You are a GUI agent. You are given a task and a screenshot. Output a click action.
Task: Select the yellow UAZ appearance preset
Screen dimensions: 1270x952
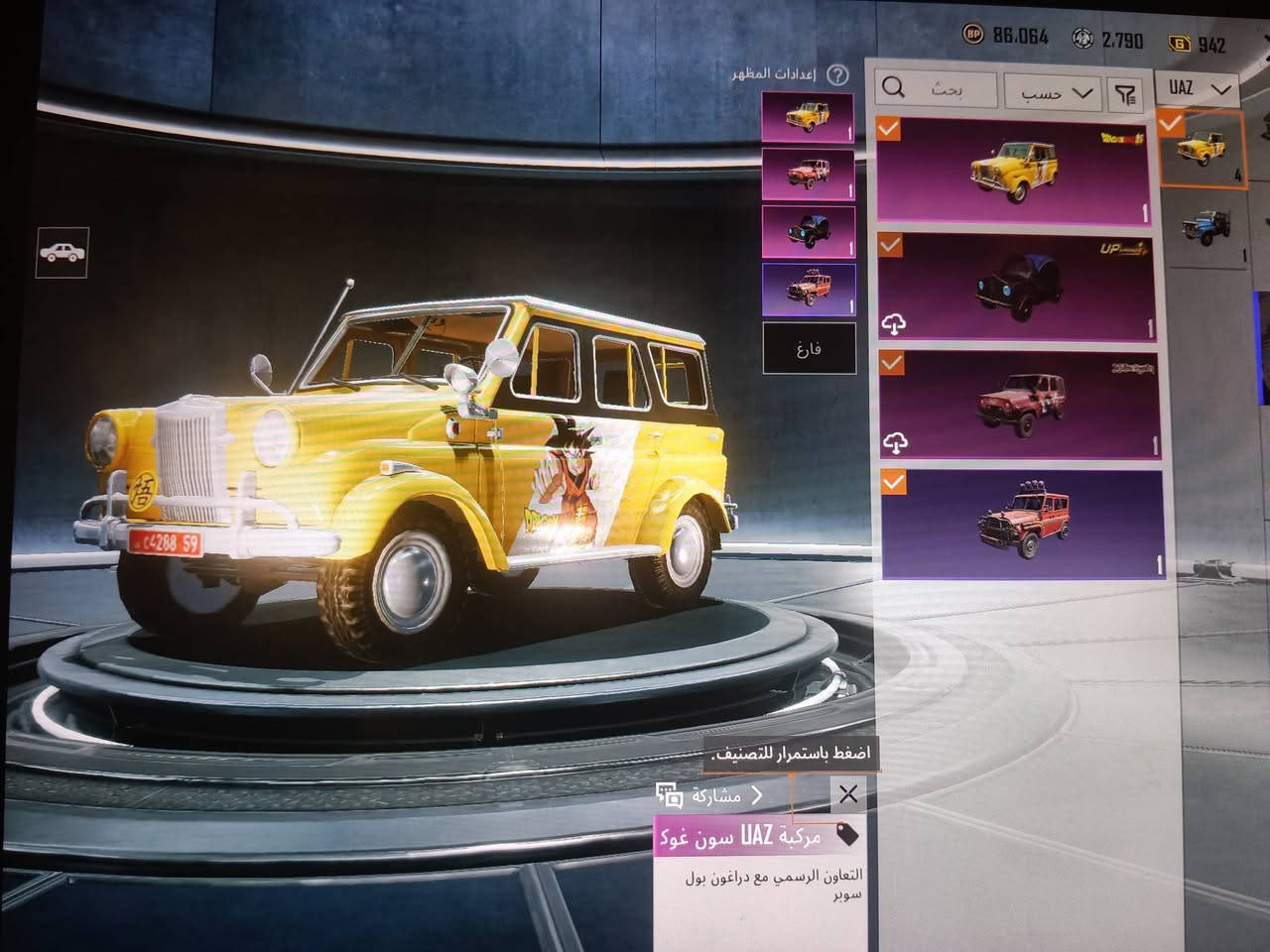[x=808, y=118]
